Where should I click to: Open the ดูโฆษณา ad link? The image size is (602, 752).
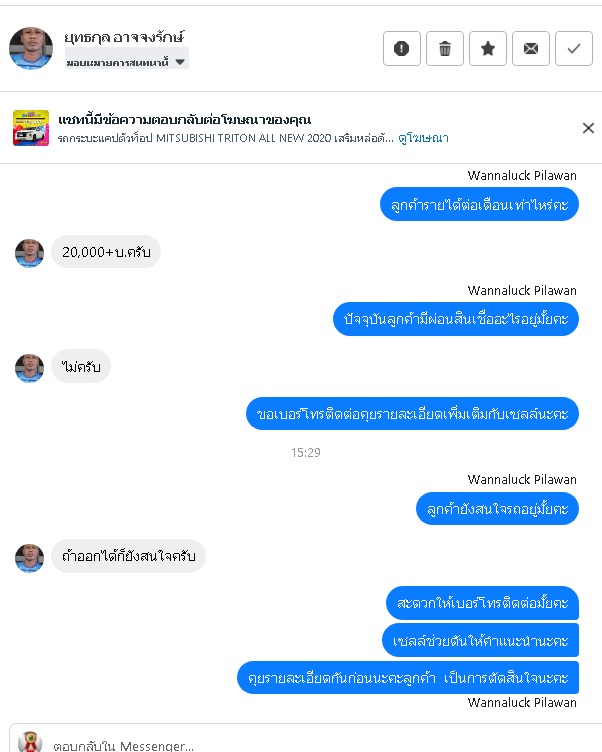pos(423,138)
